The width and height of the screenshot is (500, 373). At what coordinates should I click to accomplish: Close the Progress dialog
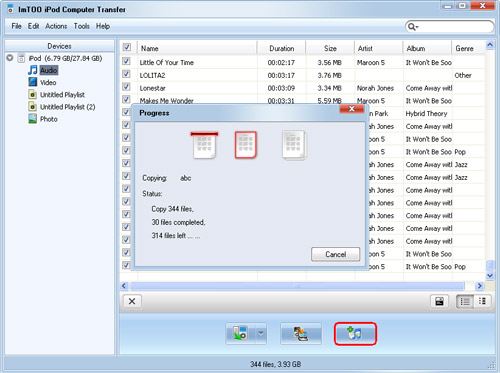pyautogui.click(x=351, y=109)
